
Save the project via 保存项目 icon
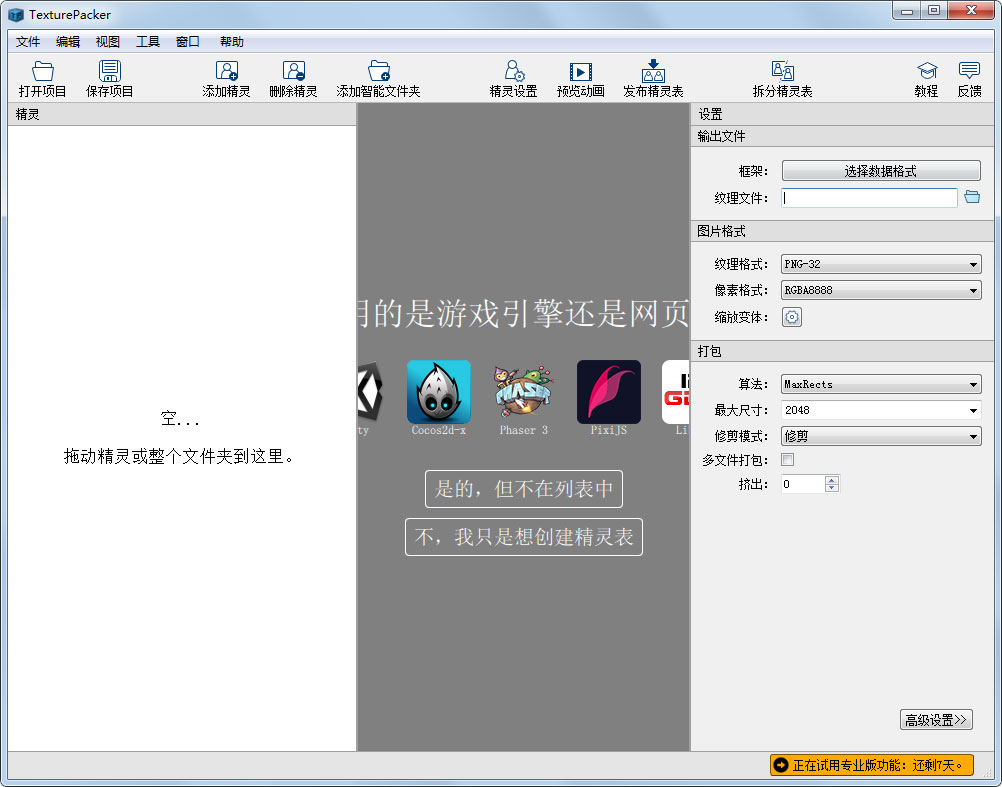pyautogui.click(x=109, y=76)
